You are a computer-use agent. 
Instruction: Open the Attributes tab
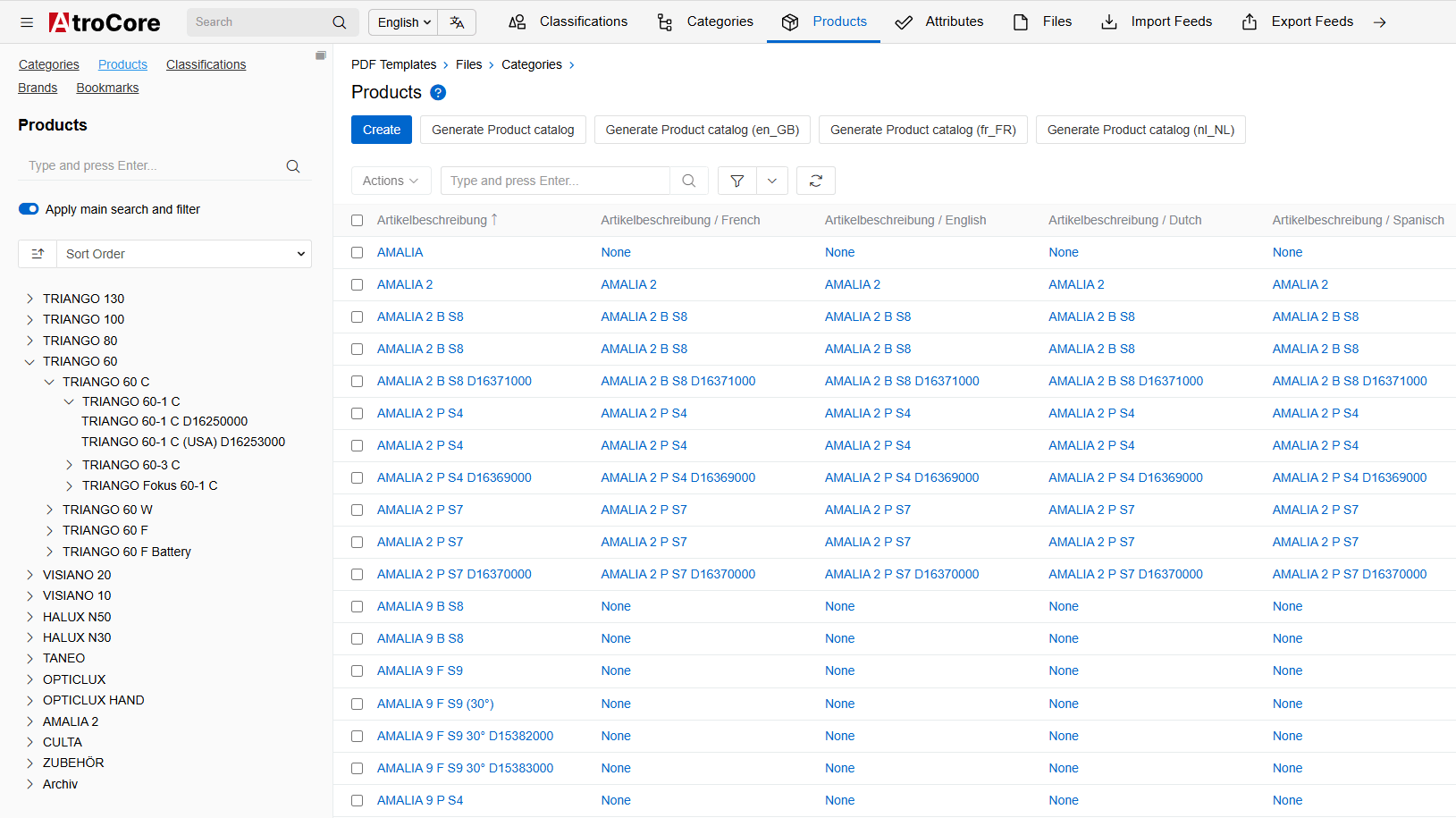tap(939, 21)
